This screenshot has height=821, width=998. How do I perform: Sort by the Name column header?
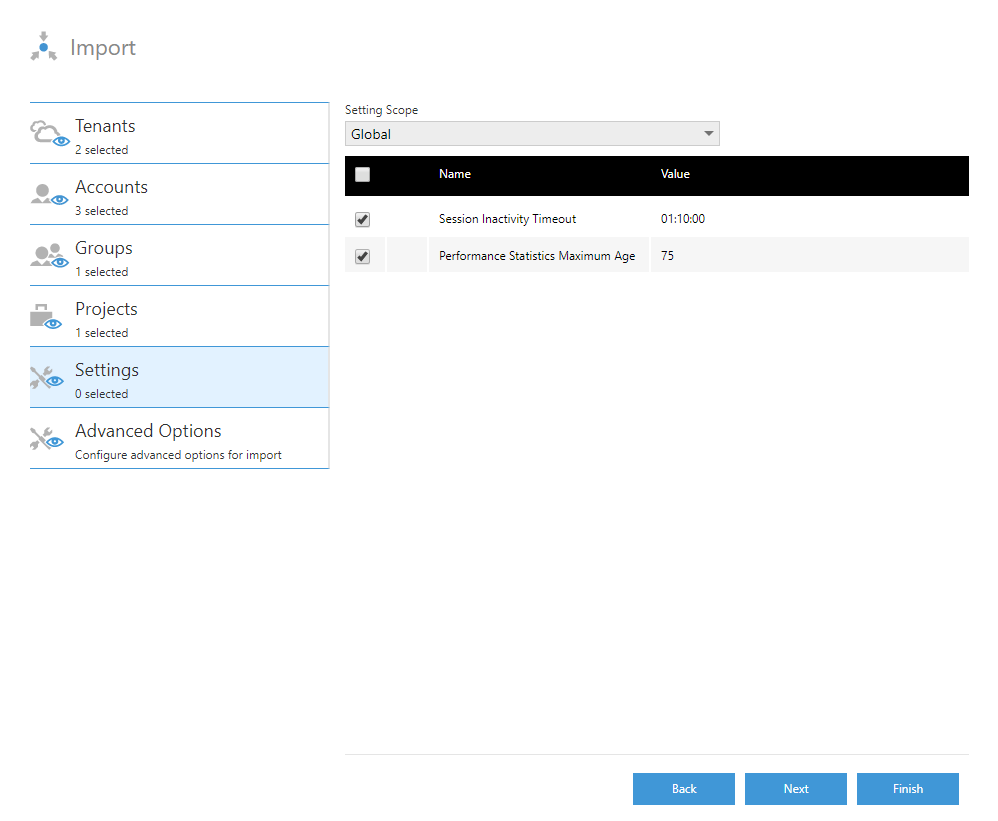455,174
